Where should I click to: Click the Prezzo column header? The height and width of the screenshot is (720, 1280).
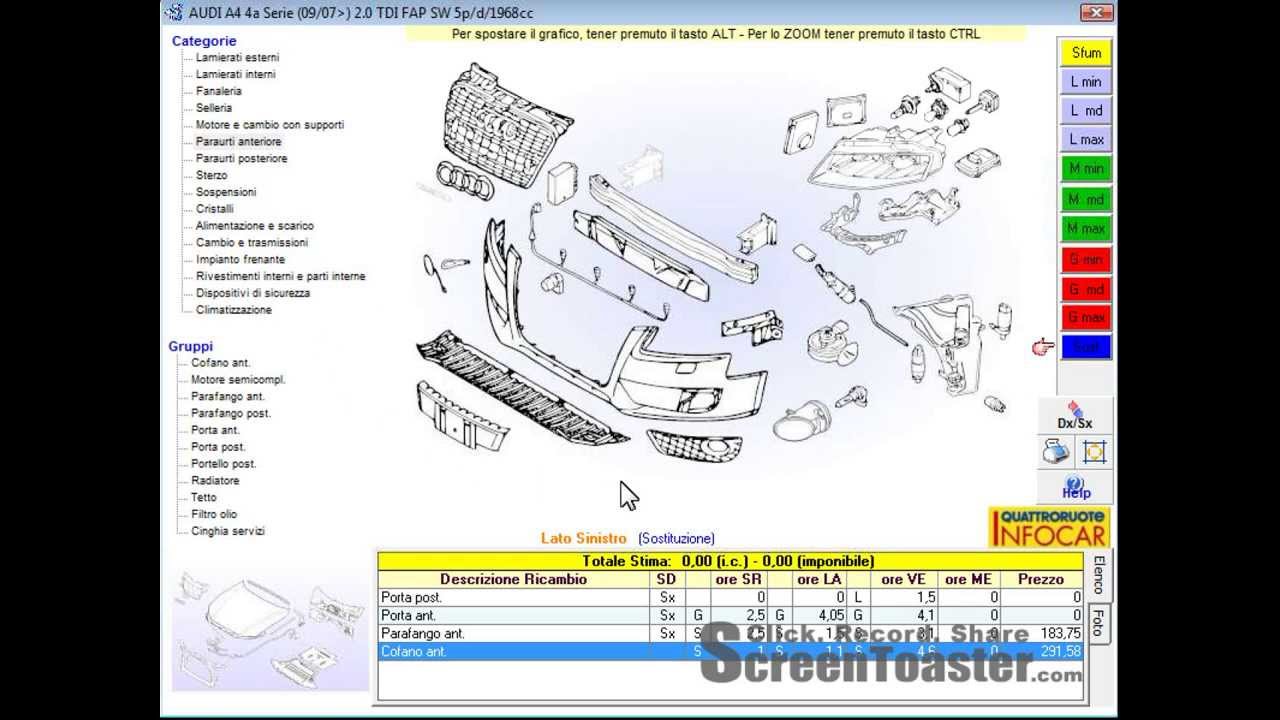click(1040, 579)
